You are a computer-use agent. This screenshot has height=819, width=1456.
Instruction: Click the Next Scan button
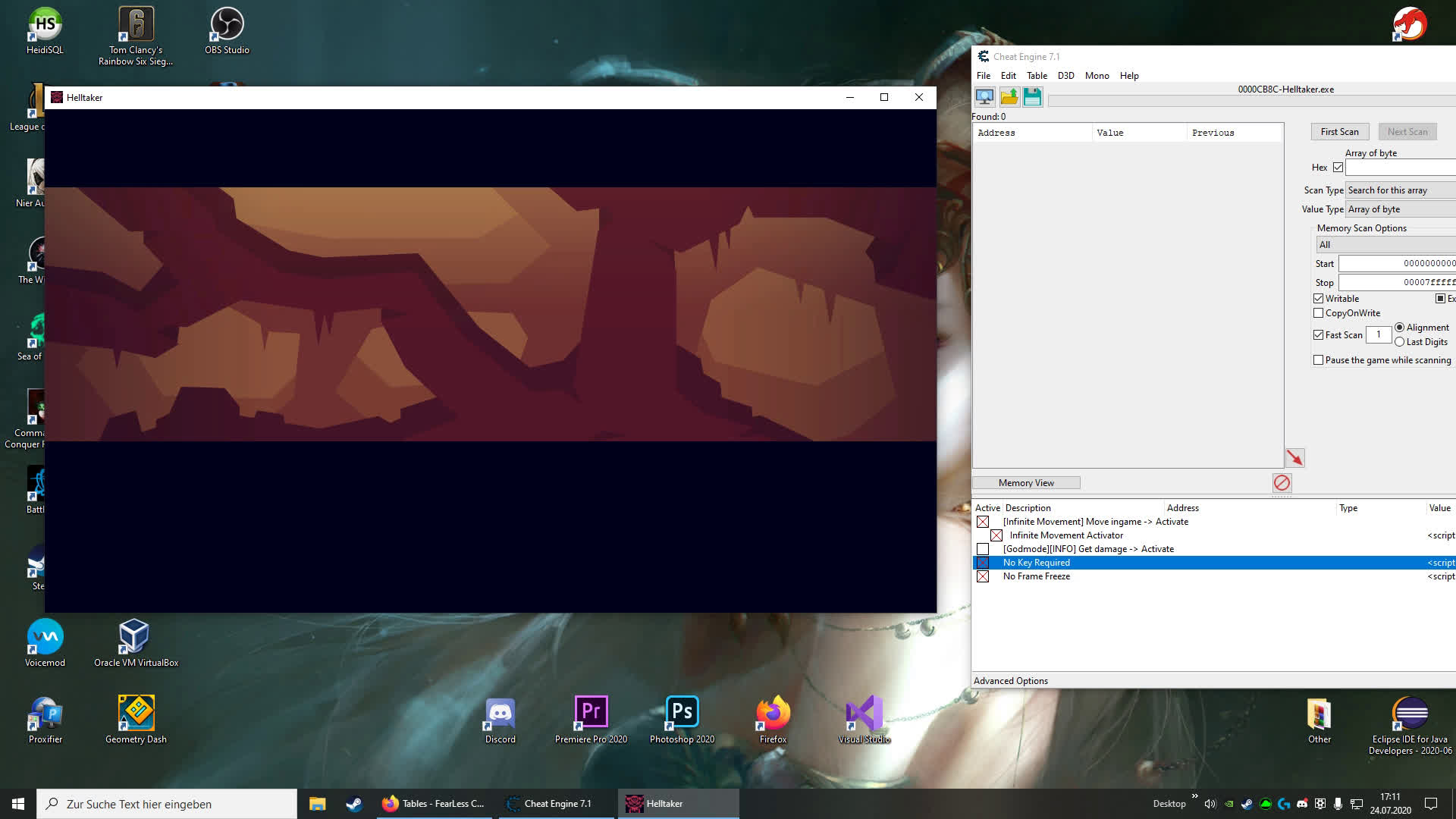click(1407, 132)
